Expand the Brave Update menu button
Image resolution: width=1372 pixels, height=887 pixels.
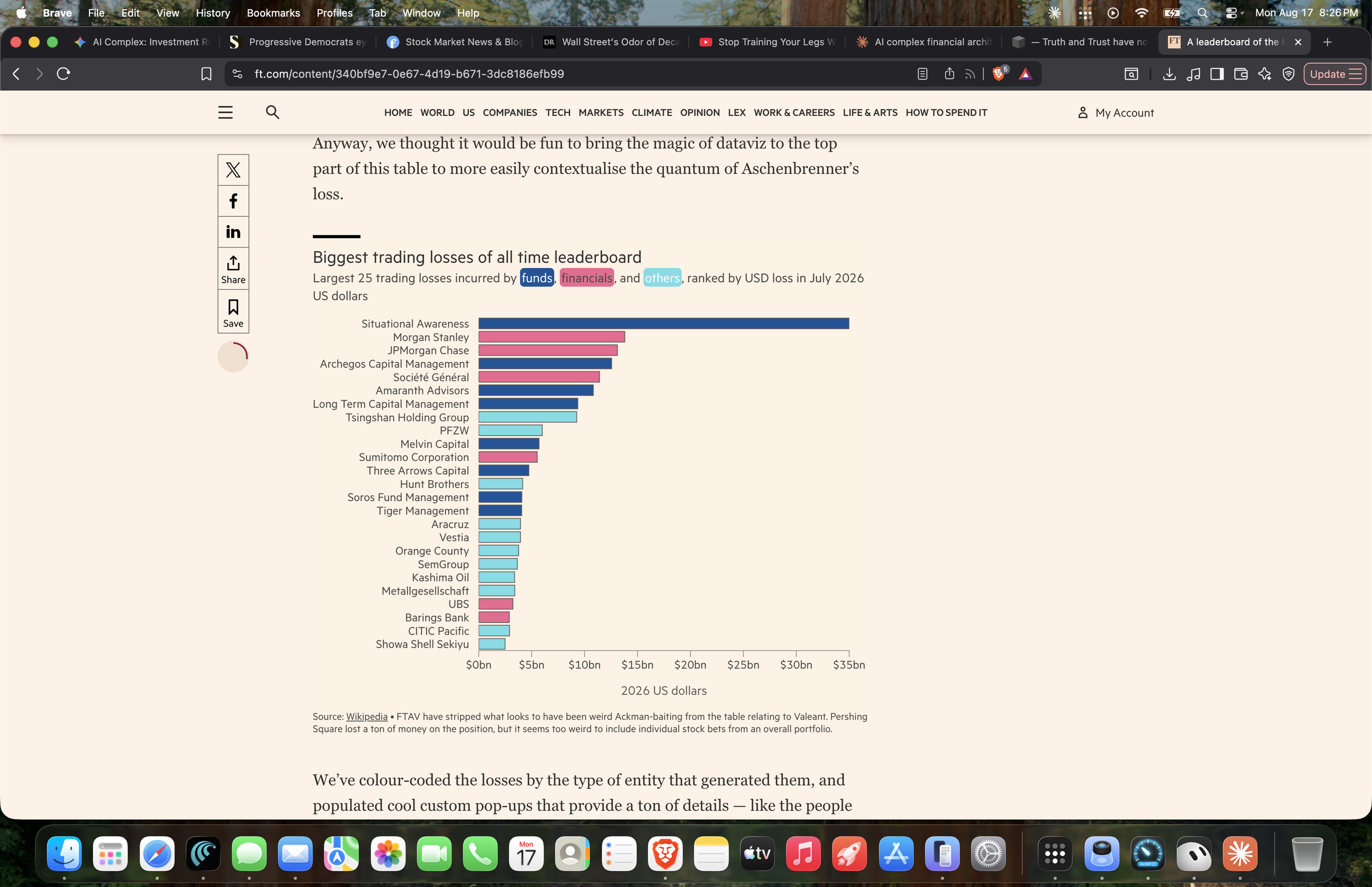point(1335,74)
